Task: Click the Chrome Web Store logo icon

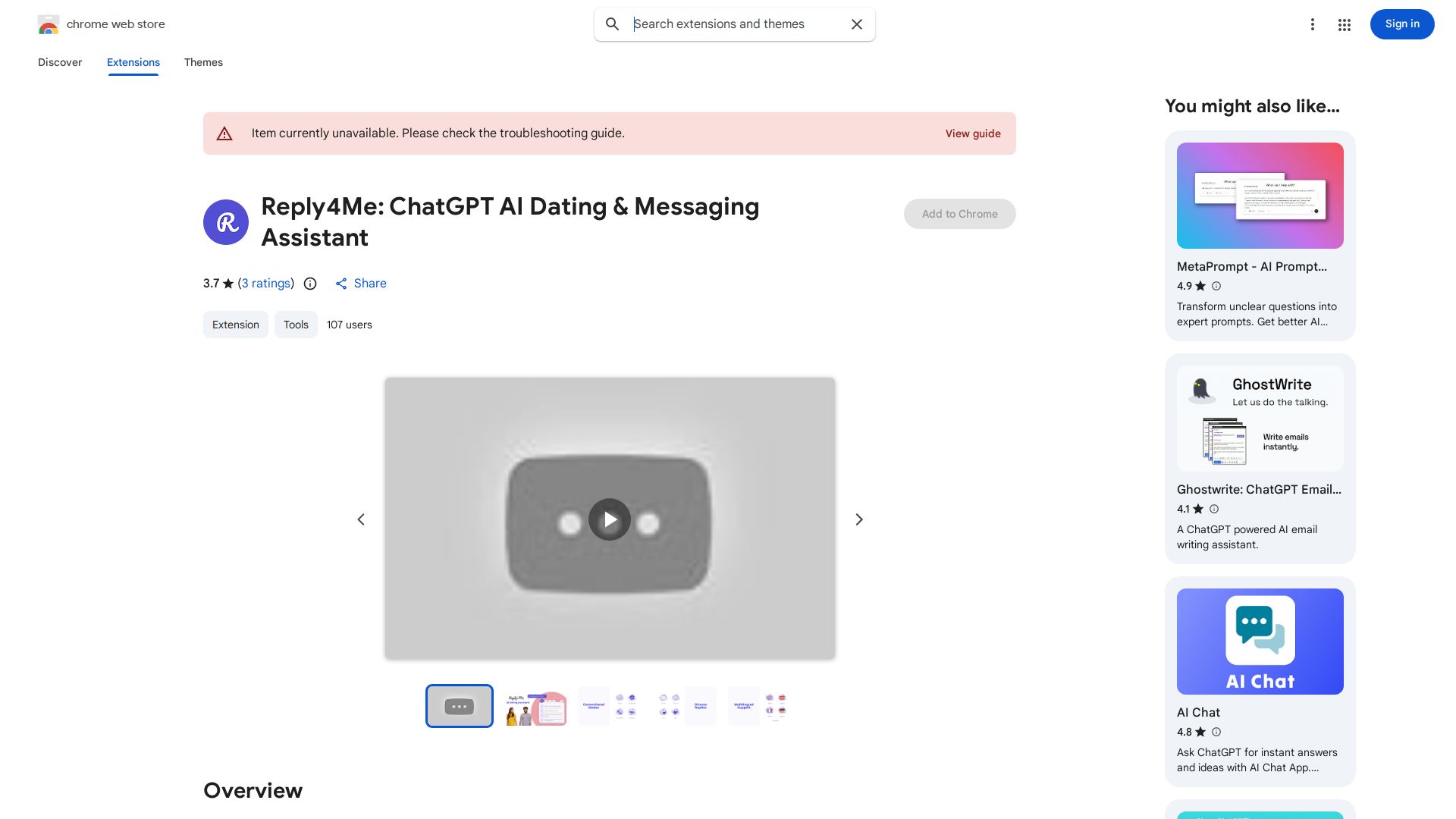Action: (x=49, y=24)
